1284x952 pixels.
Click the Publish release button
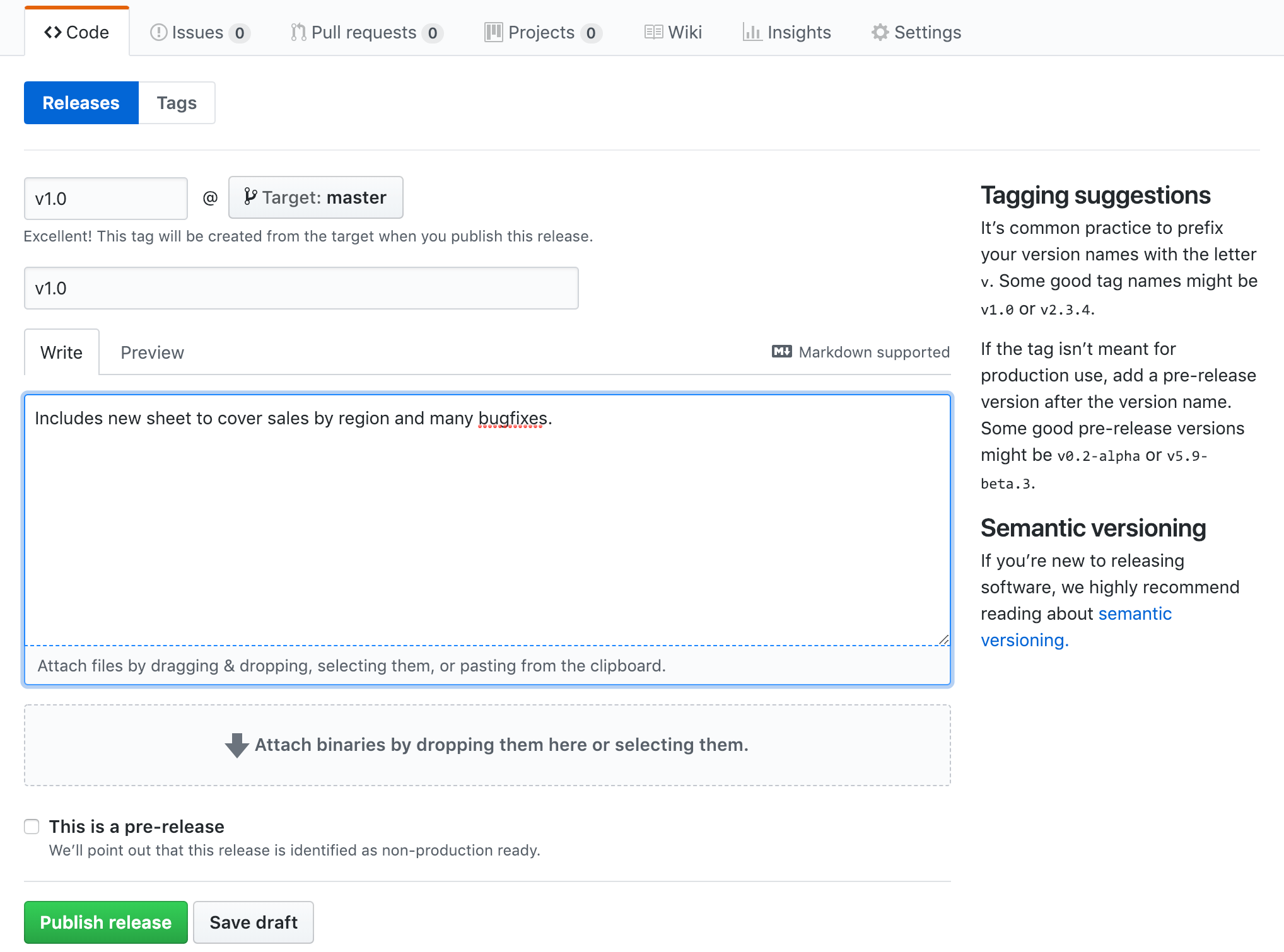(x=105, y=922)
